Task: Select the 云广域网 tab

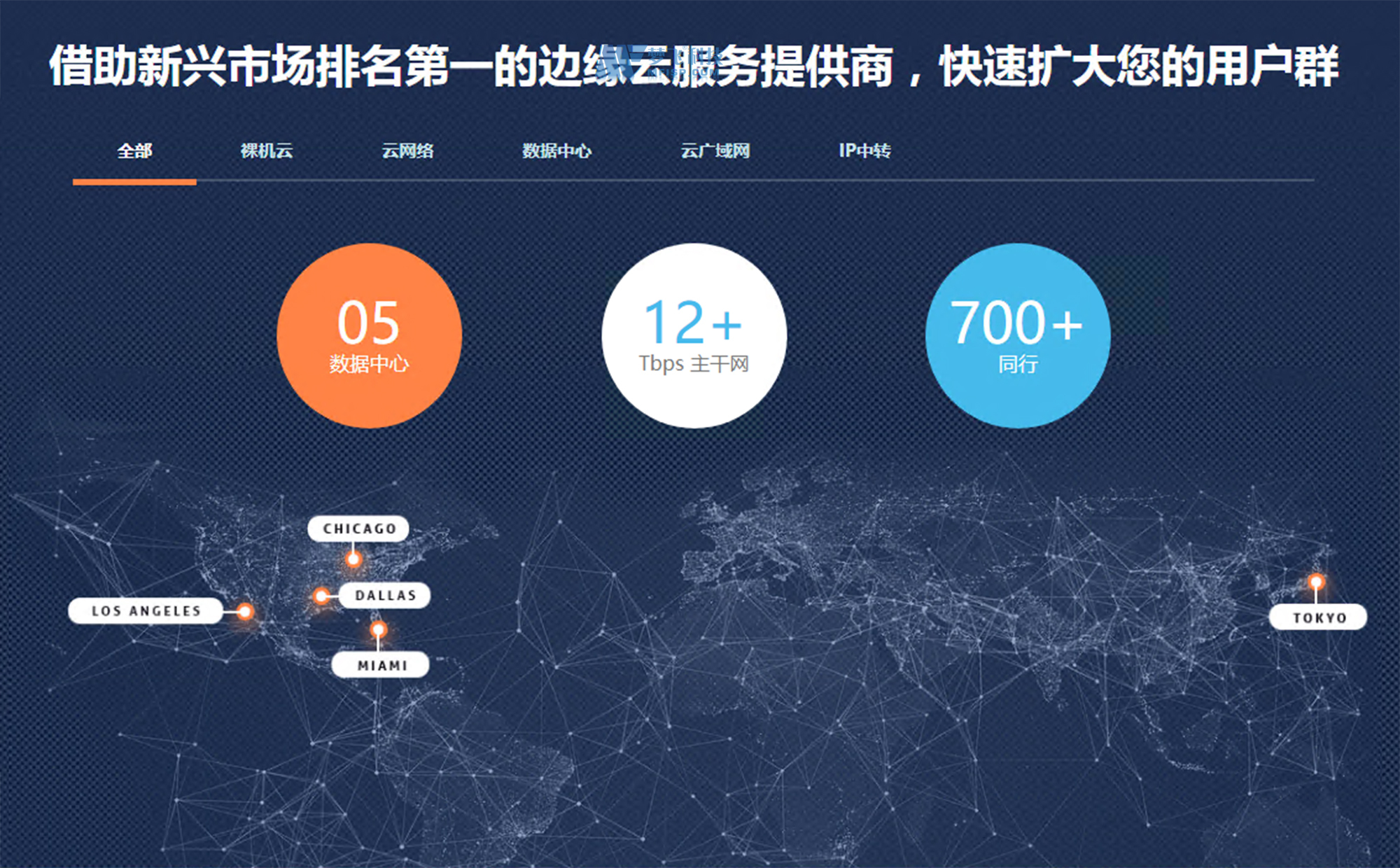Action: (x=715, y=150)
